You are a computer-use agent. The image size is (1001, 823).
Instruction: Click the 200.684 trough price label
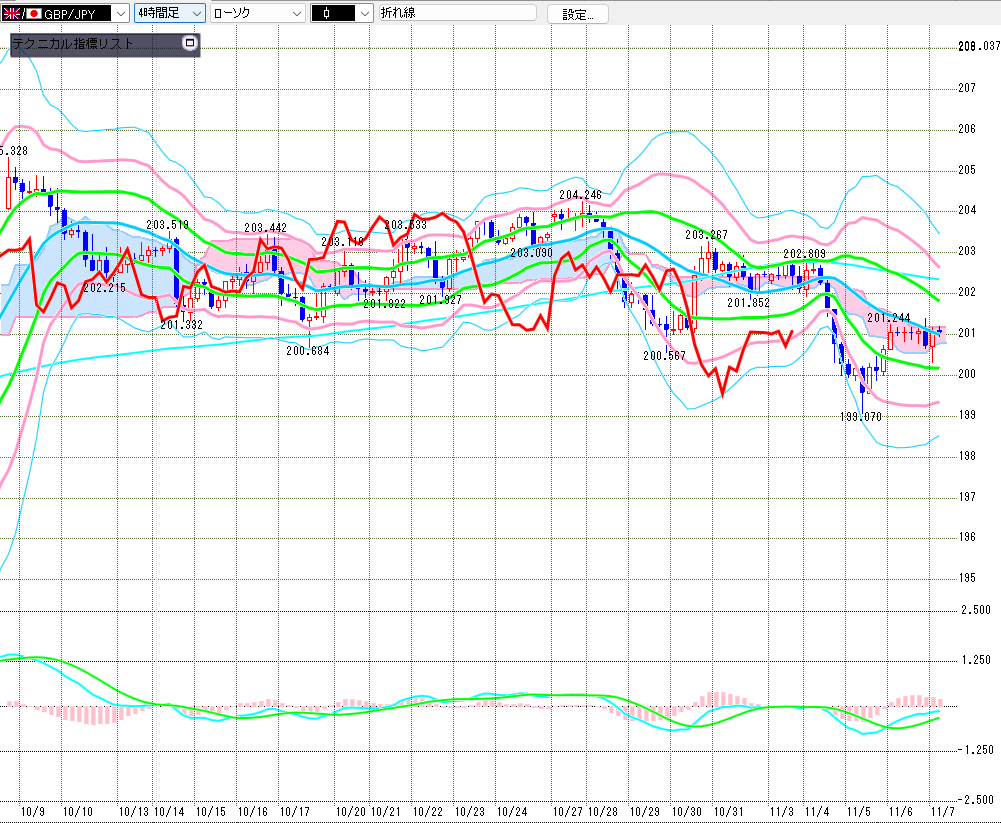[x=307, y=351]
